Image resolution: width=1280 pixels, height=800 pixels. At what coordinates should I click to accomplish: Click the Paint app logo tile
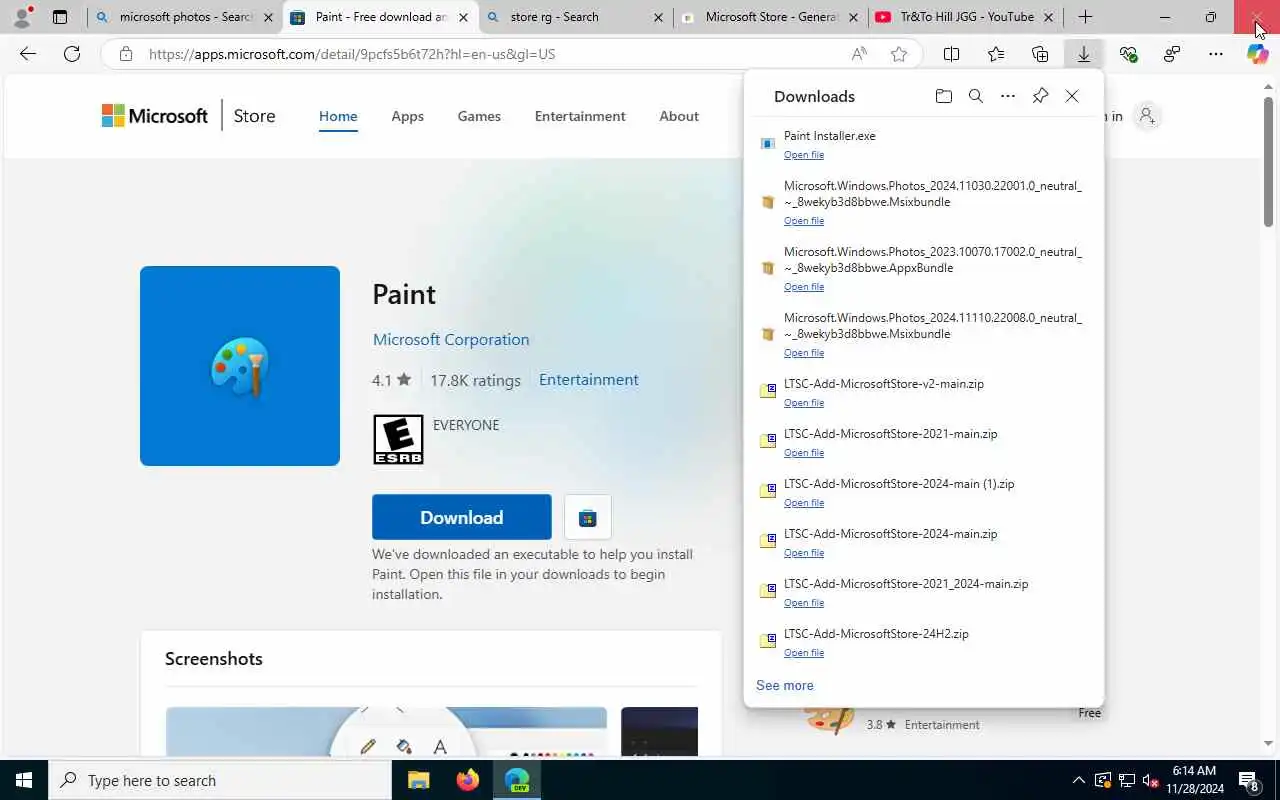coord(240,366)
